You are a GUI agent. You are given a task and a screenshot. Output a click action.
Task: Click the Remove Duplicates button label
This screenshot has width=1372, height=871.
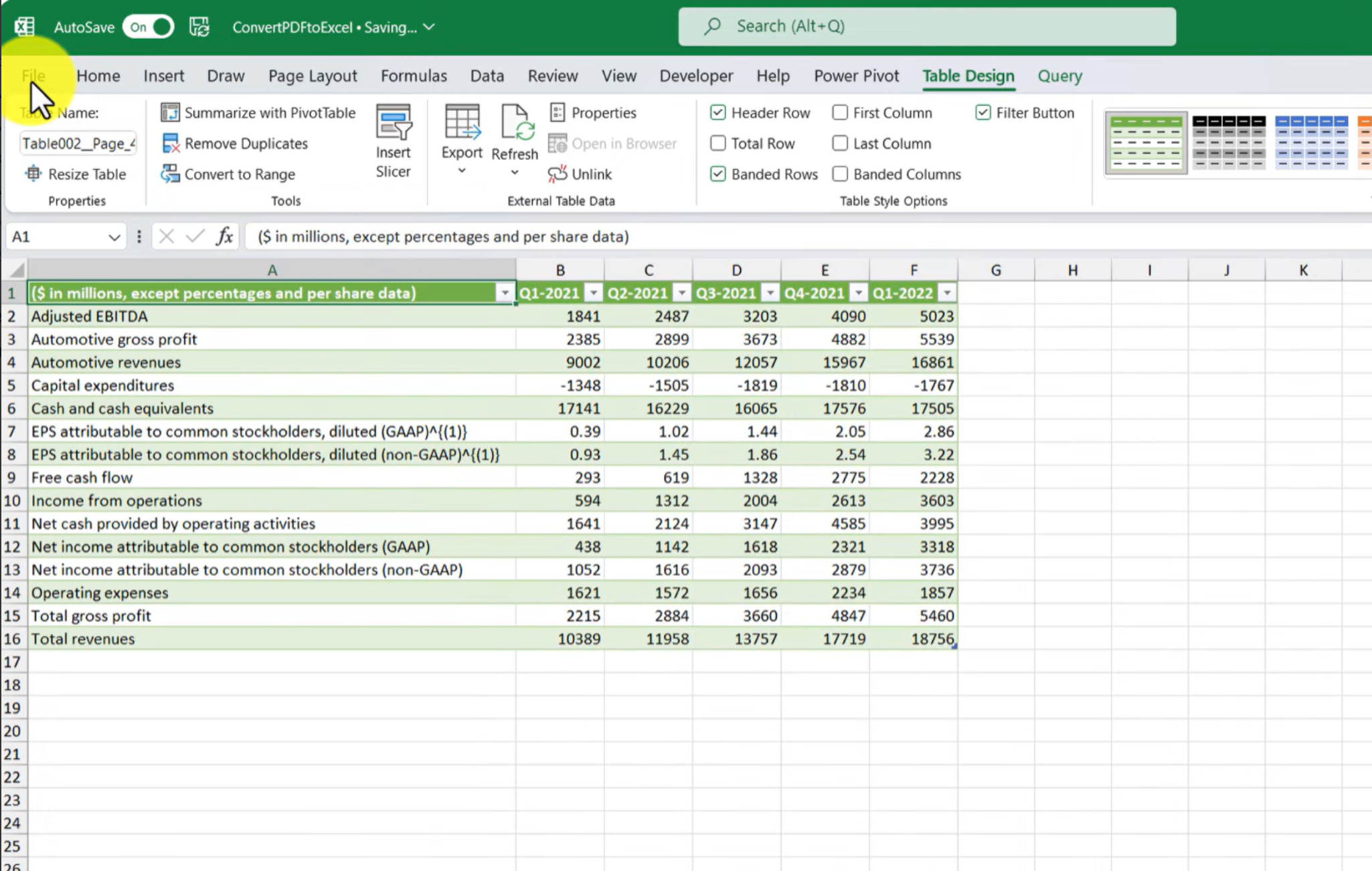click(x=246, y=143)
